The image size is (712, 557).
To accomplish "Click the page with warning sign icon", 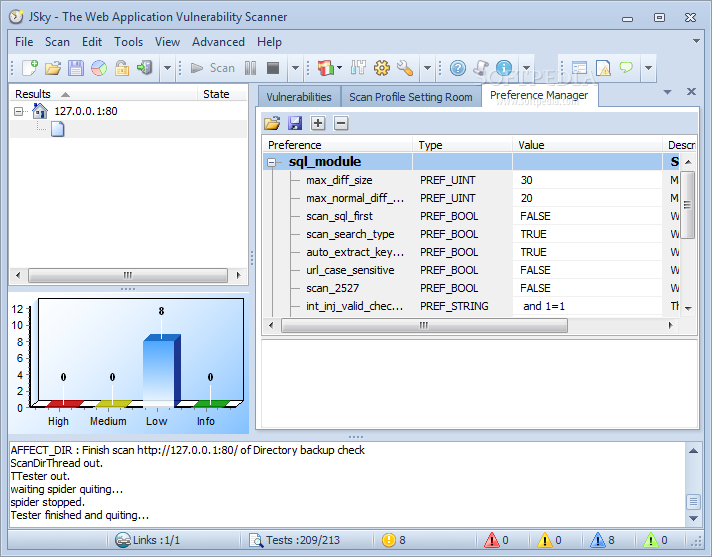I will [x=603, y=68].
